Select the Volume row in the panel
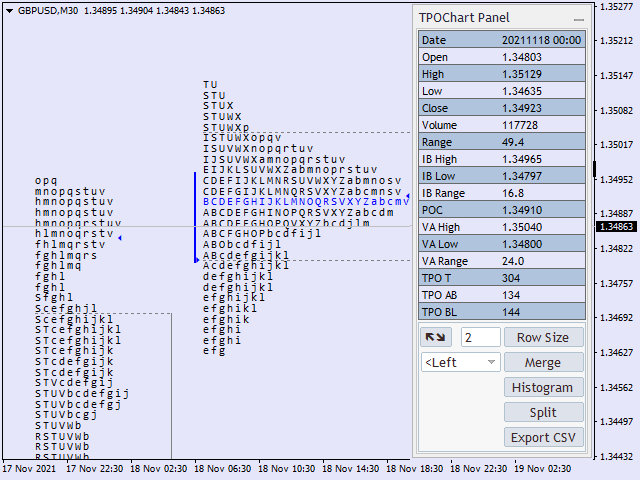640x480 pixels. [x=501, y=125]
